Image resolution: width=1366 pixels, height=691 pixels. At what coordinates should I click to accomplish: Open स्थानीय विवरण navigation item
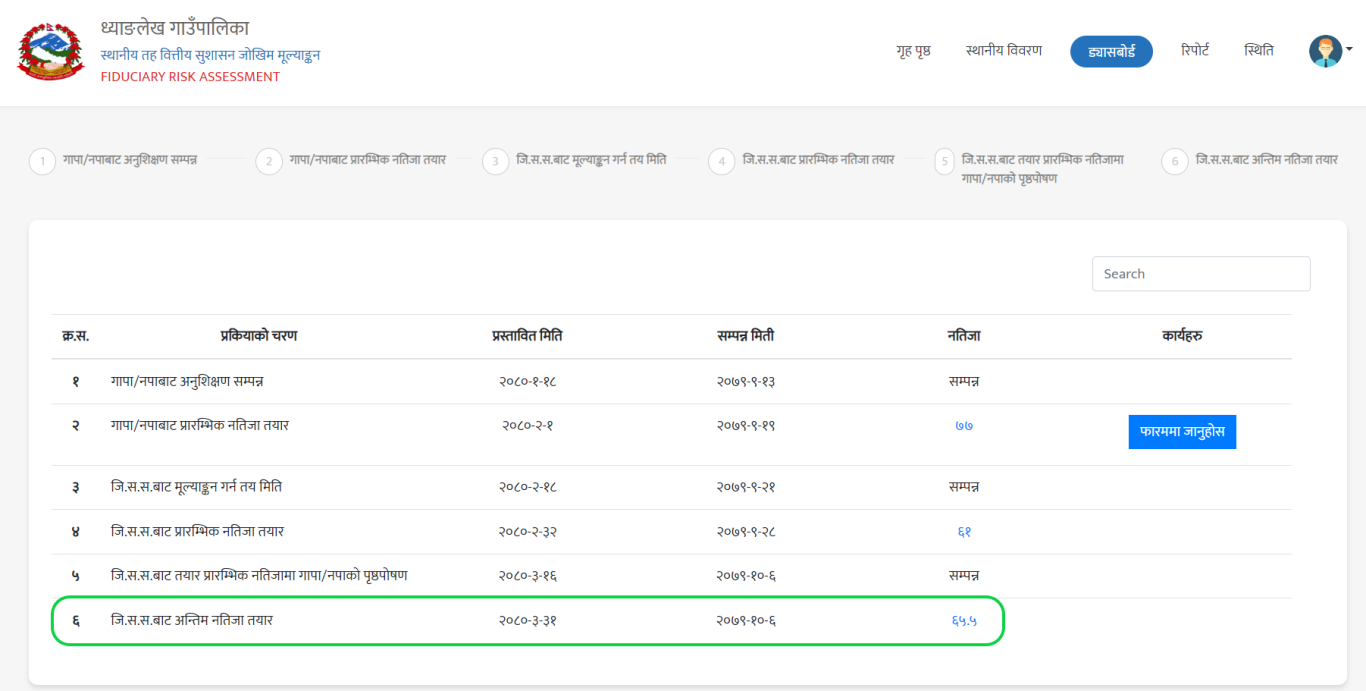(1003, 51)
